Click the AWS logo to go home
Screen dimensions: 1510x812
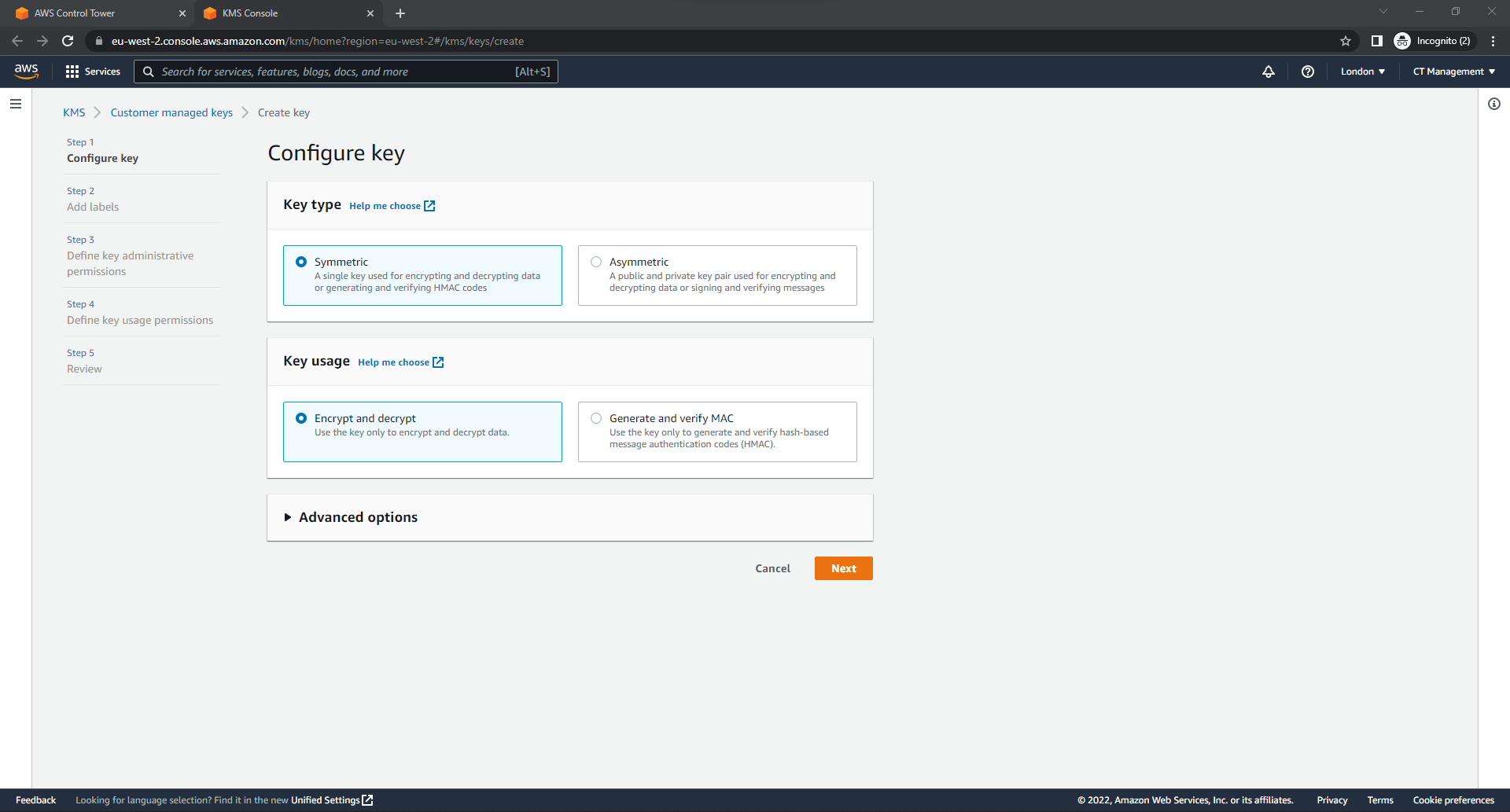(26, 72)
